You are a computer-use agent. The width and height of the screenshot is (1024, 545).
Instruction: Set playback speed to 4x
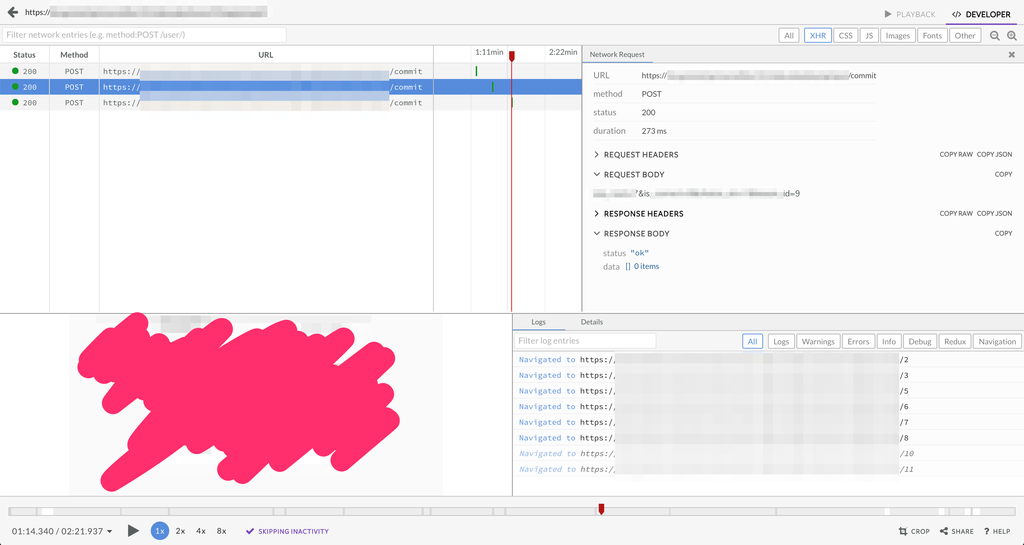[x=201, y=531]
